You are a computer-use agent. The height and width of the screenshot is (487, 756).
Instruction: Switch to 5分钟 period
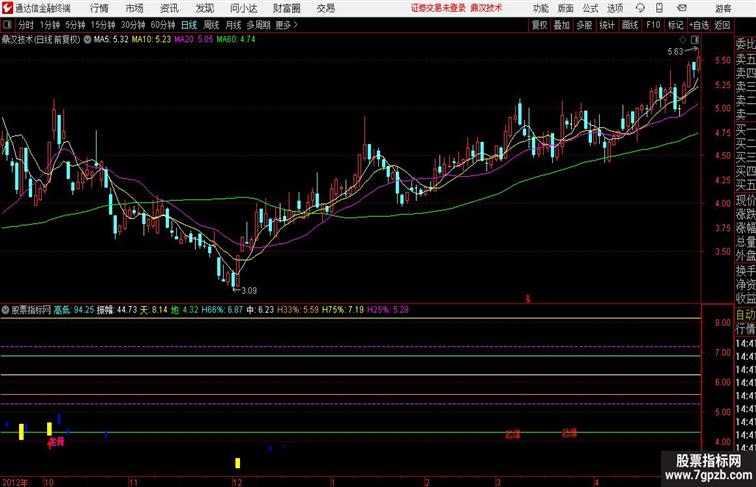click(75, 25)
